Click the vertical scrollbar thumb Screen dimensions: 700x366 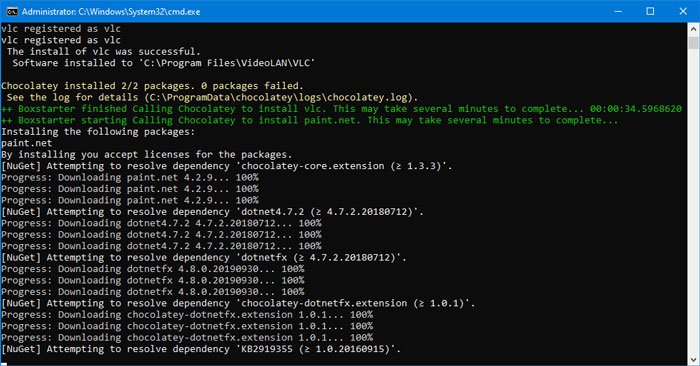click(x=693, y=43)
